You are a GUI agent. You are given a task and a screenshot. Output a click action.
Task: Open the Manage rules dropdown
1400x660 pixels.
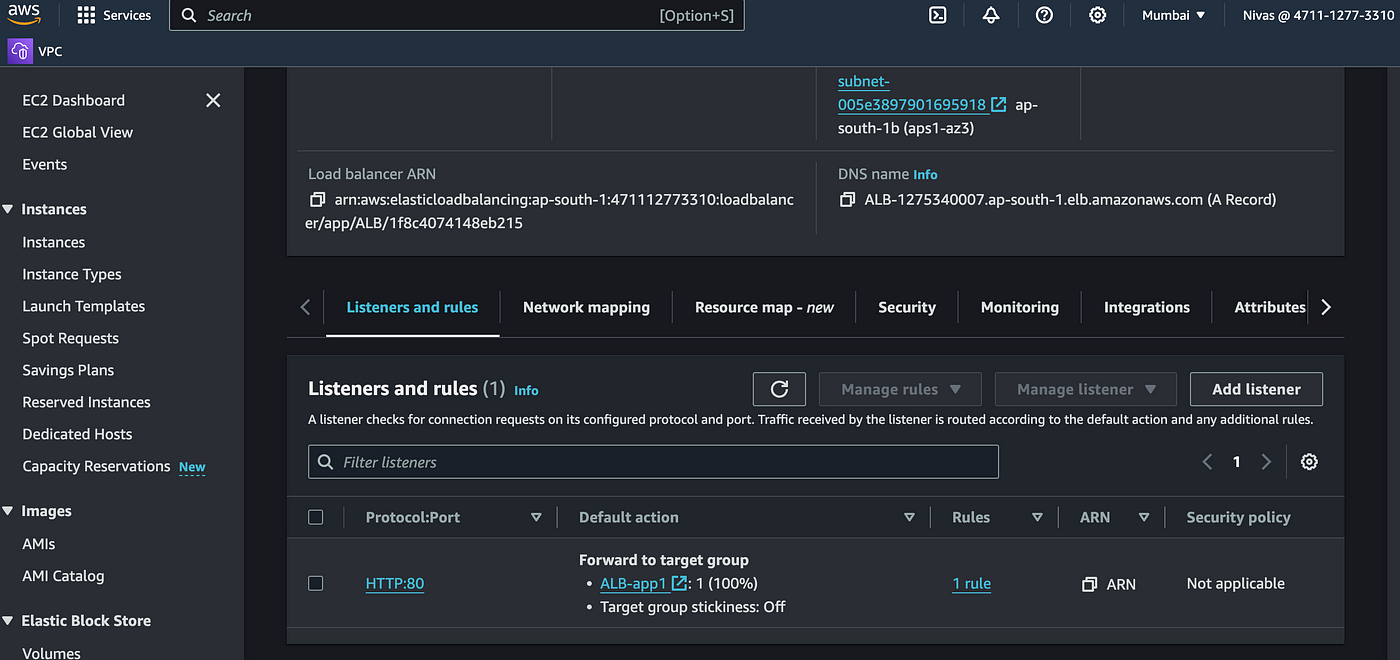pos(900,389)
